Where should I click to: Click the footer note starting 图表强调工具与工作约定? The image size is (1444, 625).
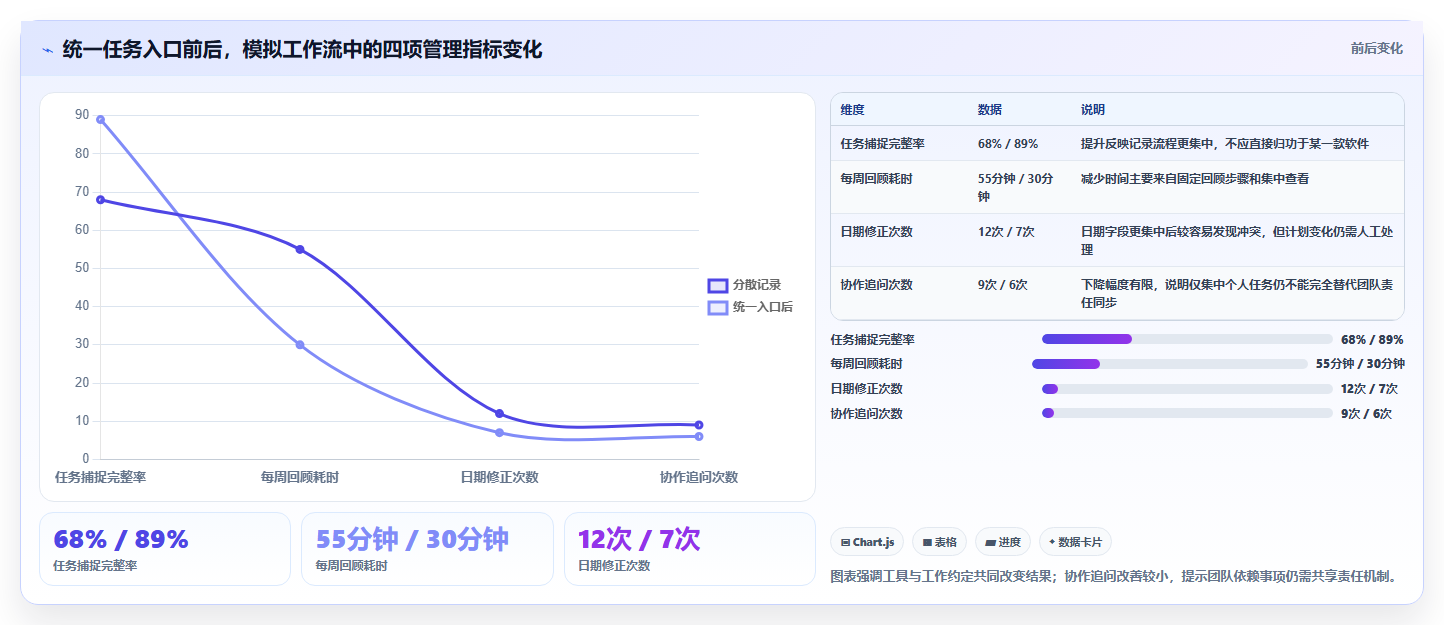[x=1113, y=576]
